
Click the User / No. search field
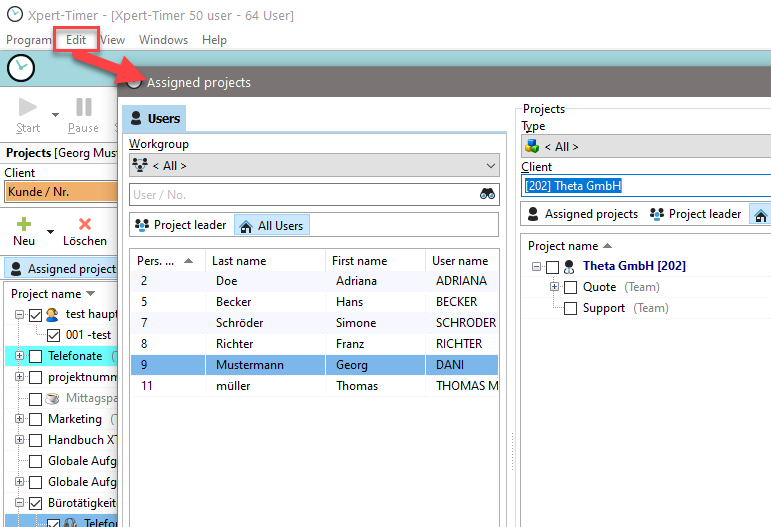tap(300, 195)
